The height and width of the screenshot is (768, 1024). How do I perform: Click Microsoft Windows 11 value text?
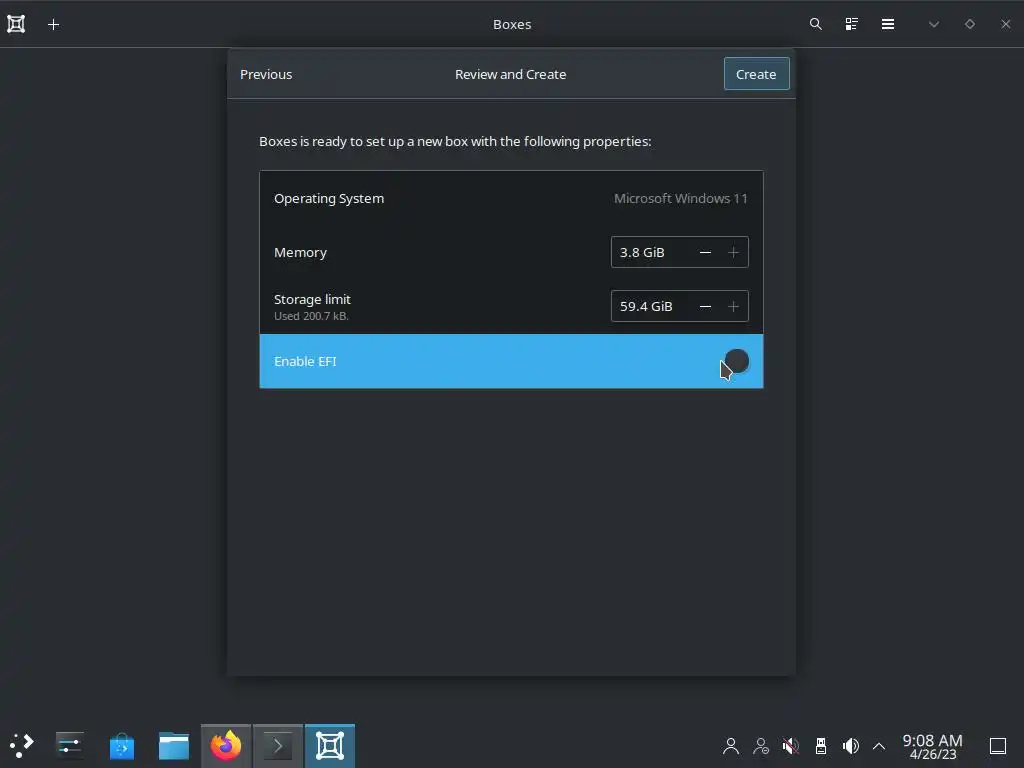[x=680, y=199]
